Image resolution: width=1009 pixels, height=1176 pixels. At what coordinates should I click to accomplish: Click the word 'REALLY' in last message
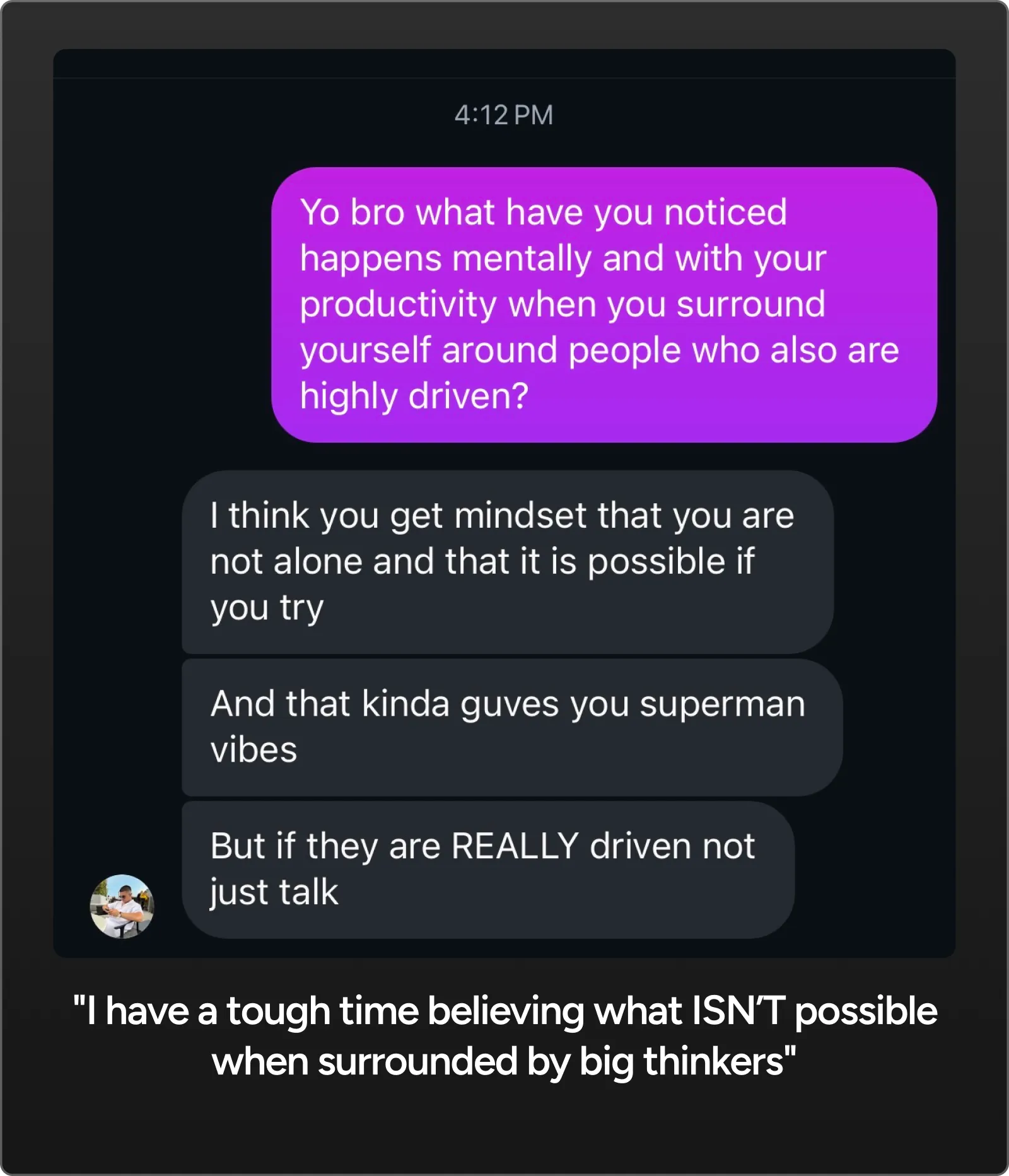[515, 846]
